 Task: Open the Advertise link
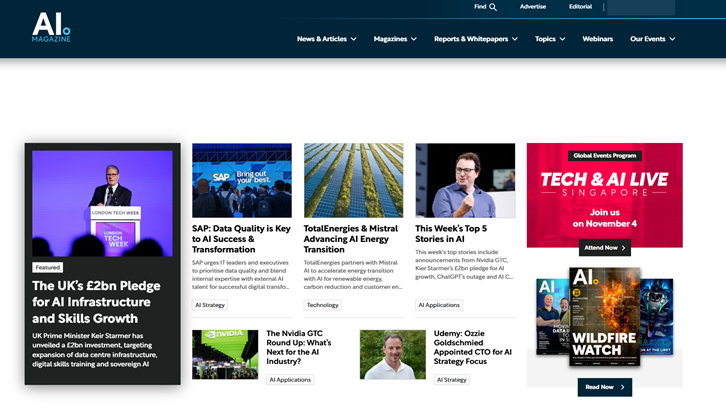[532, 6]
